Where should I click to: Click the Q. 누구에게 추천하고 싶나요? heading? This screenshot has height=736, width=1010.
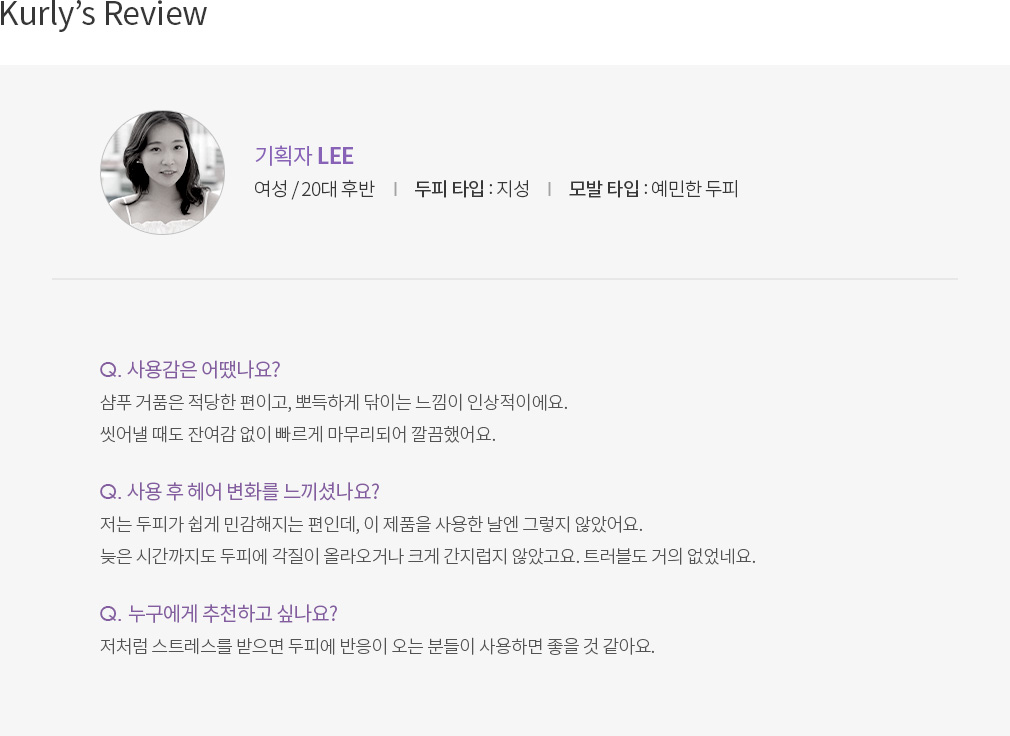[218, 614]
